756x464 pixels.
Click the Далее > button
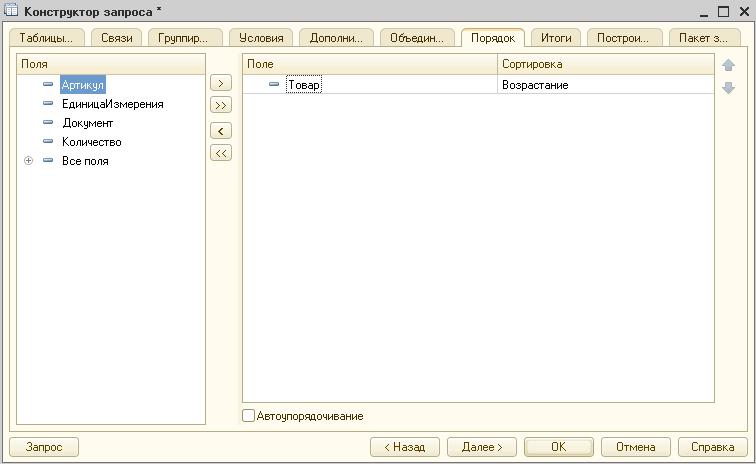click(x=481, y=447)
